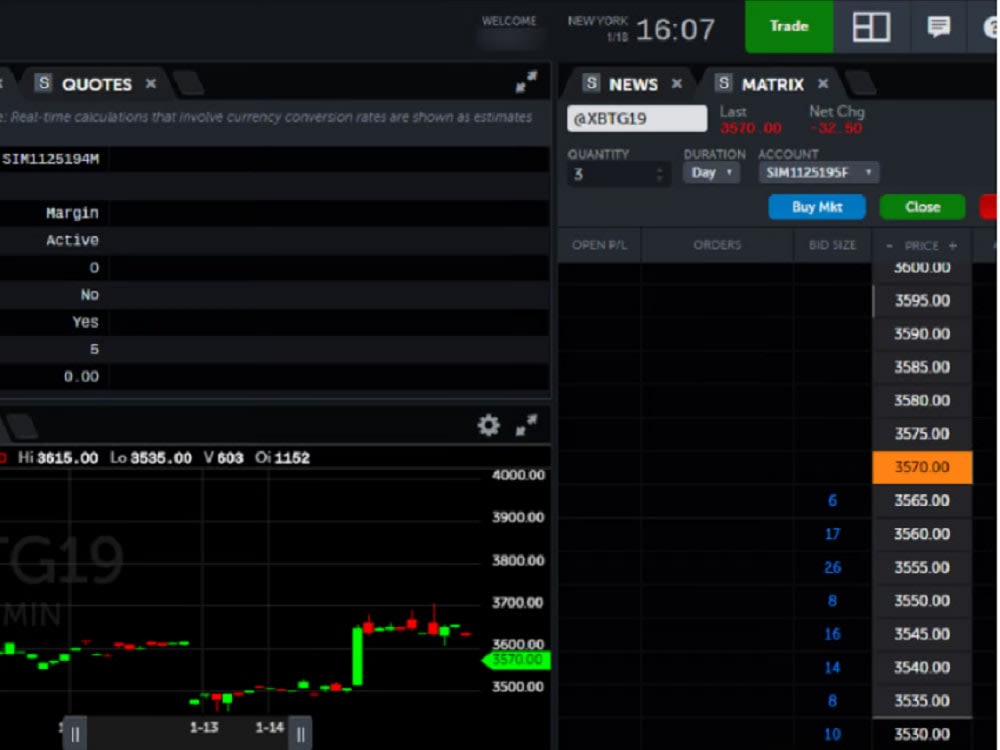Click the 3555.00 price row

point(922,568)
